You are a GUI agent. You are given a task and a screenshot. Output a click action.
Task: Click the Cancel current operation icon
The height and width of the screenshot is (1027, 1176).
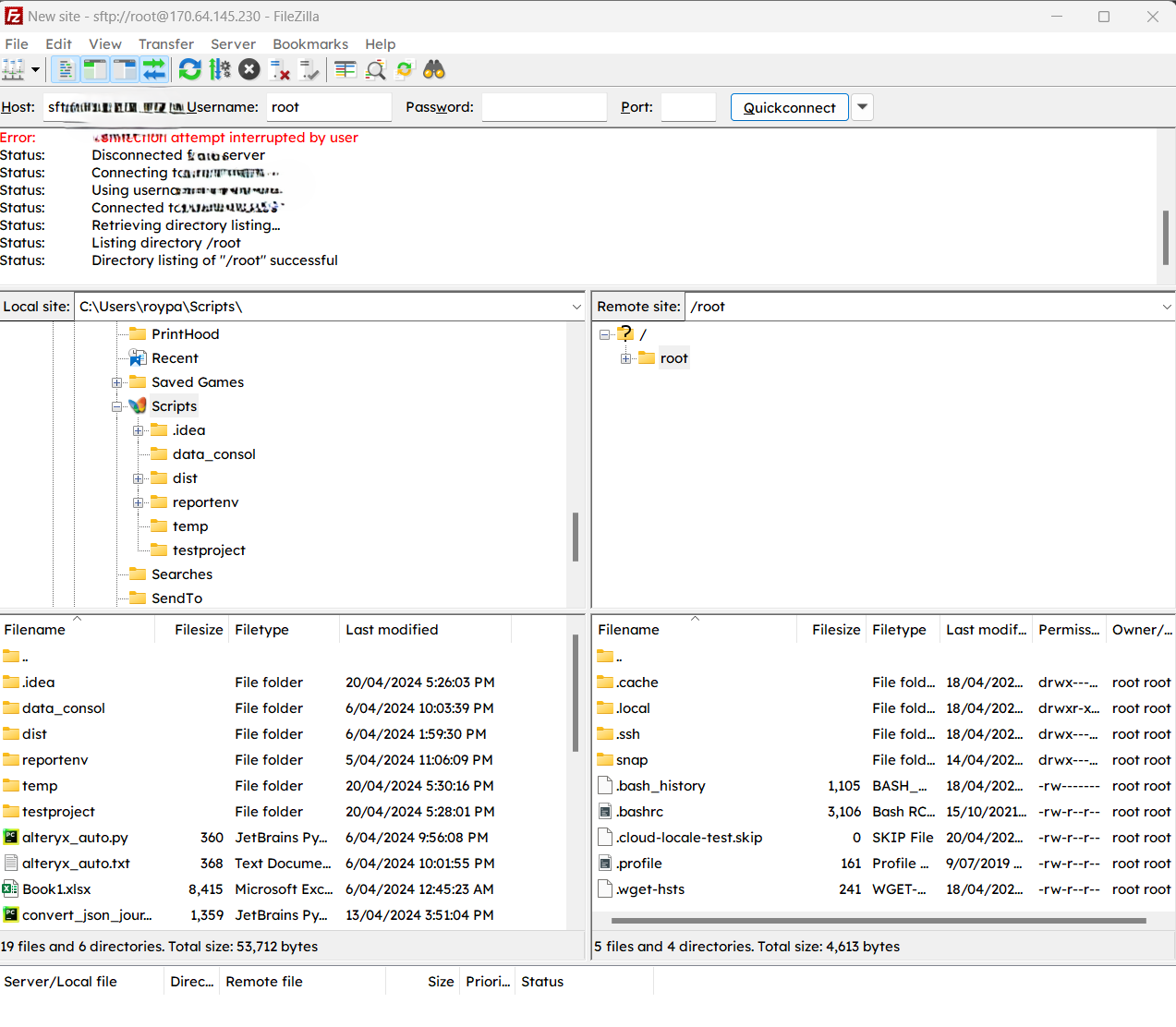click(x=249, y=70)
